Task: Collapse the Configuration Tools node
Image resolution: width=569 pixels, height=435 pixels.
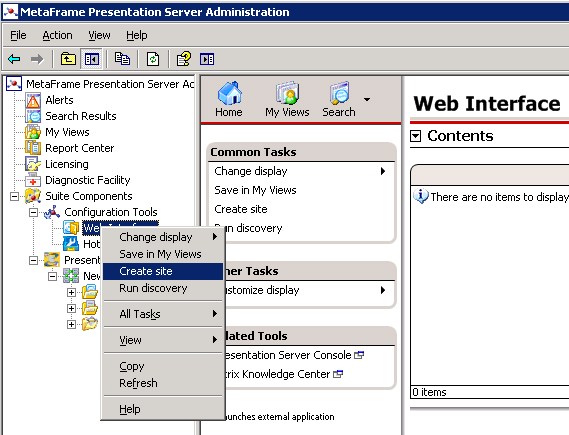Action: (33, 212)
